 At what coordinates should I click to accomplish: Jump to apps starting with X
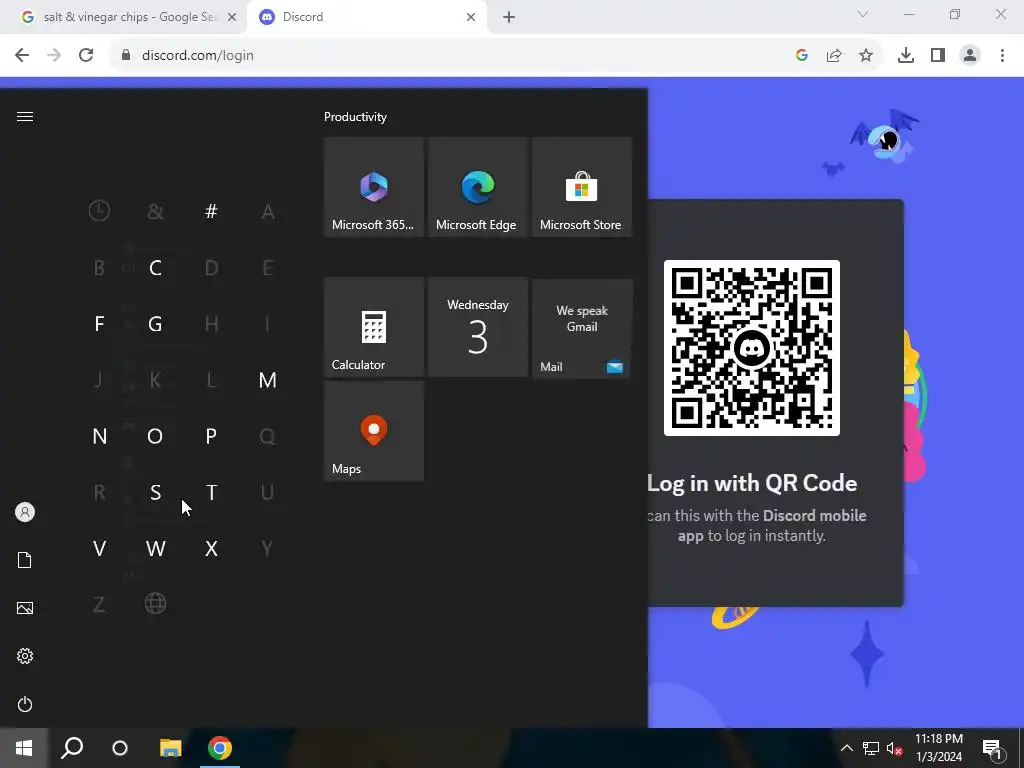click(211, 549)
